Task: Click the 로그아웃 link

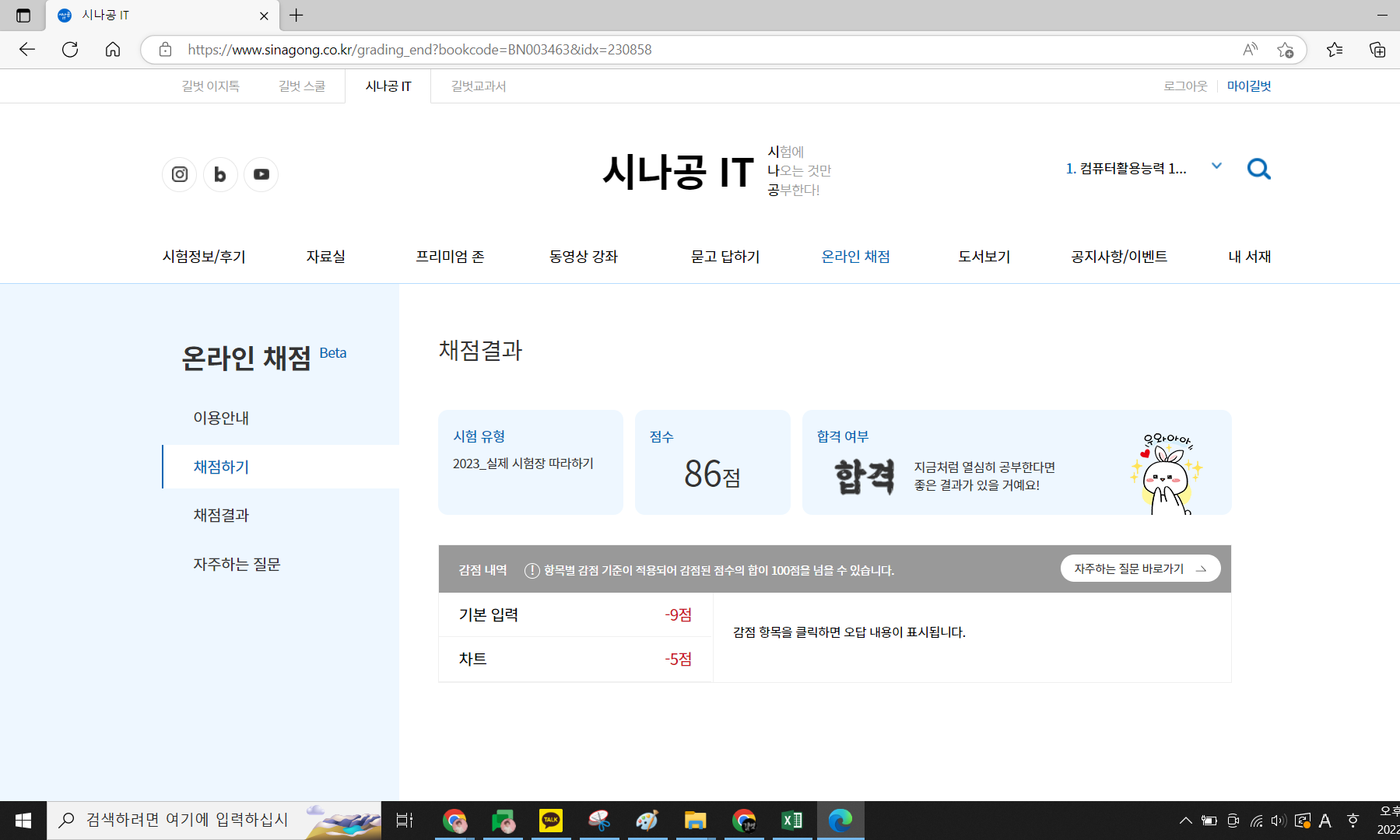Action: (x=1185, y=86)
